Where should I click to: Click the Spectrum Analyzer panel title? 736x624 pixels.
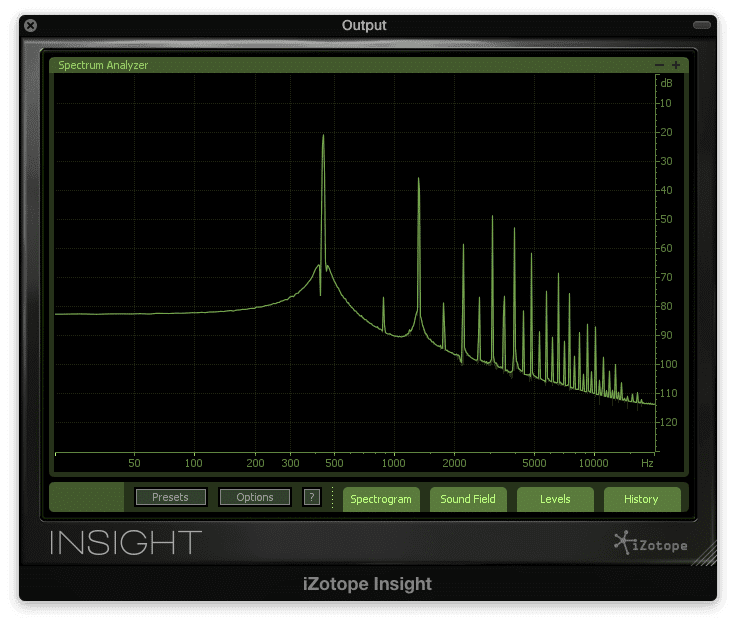tap(103, 65)
